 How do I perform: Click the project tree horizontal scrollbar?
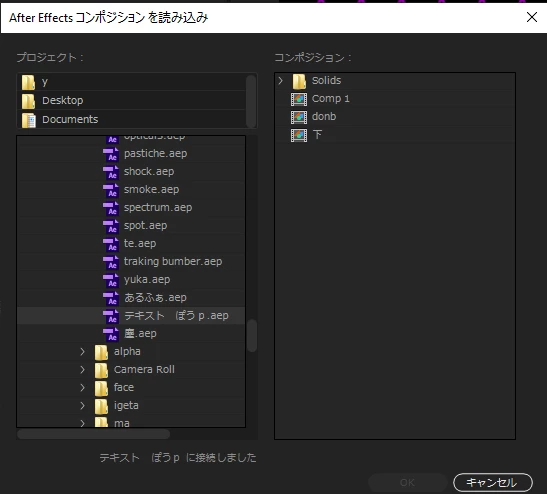[x=93, y=434]
